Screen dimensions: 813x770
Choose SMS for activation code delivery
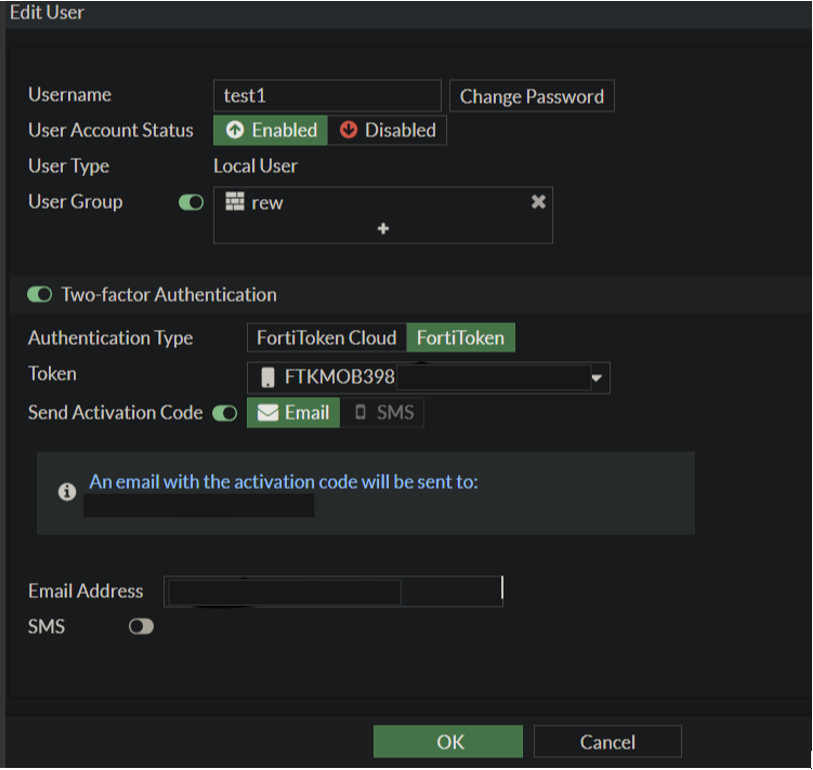[383, 413]
